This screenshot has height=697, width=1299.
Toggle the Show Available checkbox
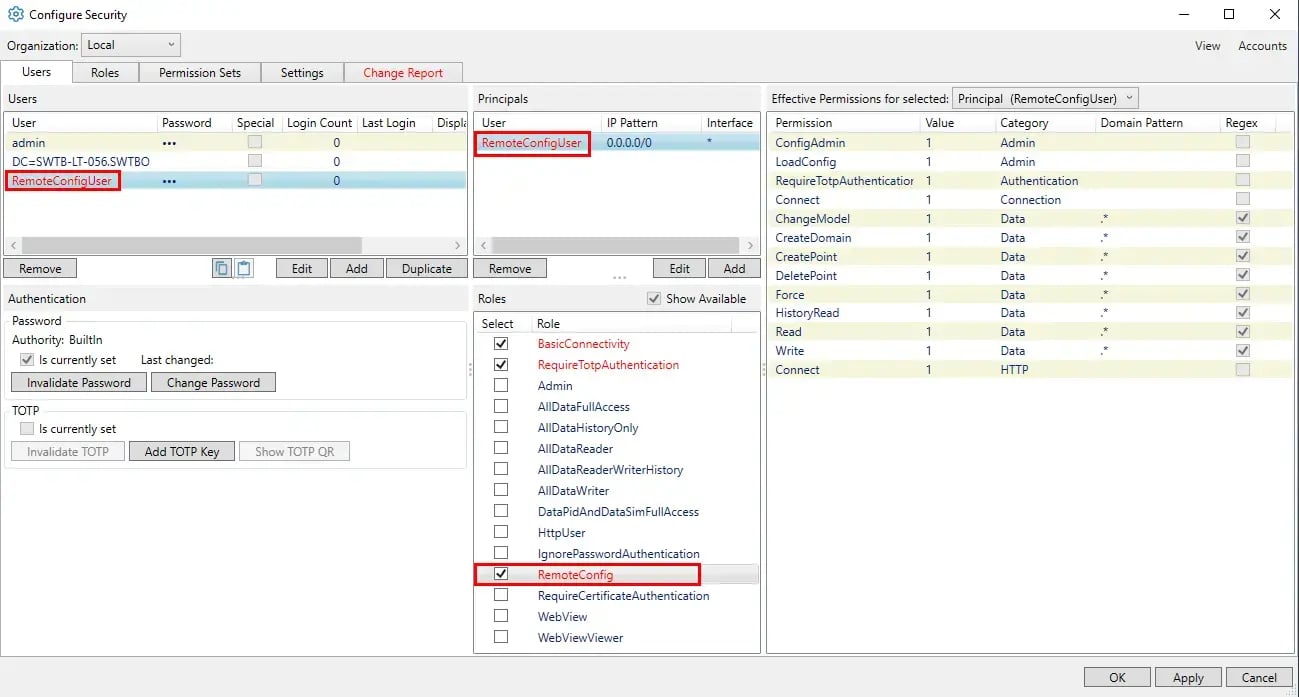(x=654, y=298)
